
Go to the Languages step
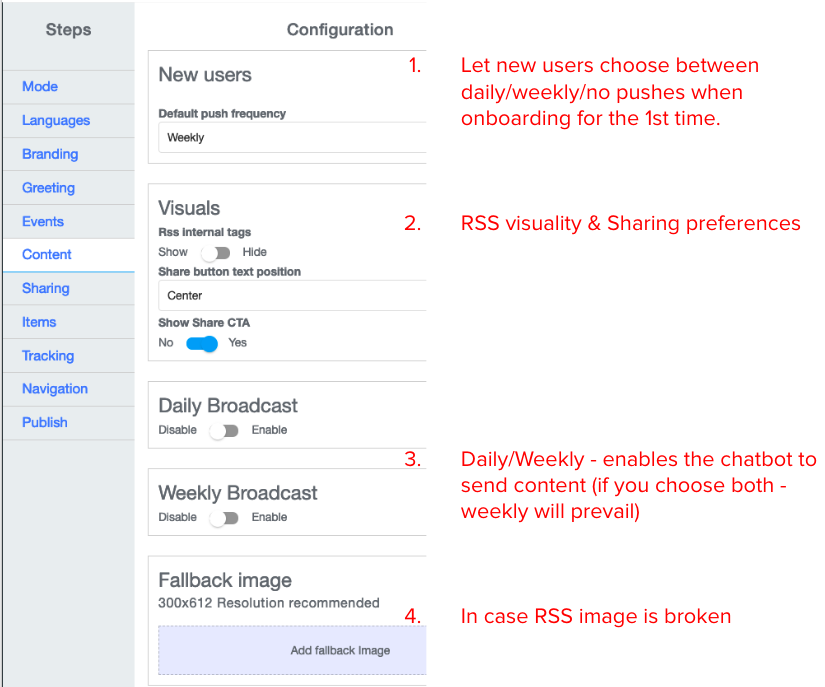56,121
